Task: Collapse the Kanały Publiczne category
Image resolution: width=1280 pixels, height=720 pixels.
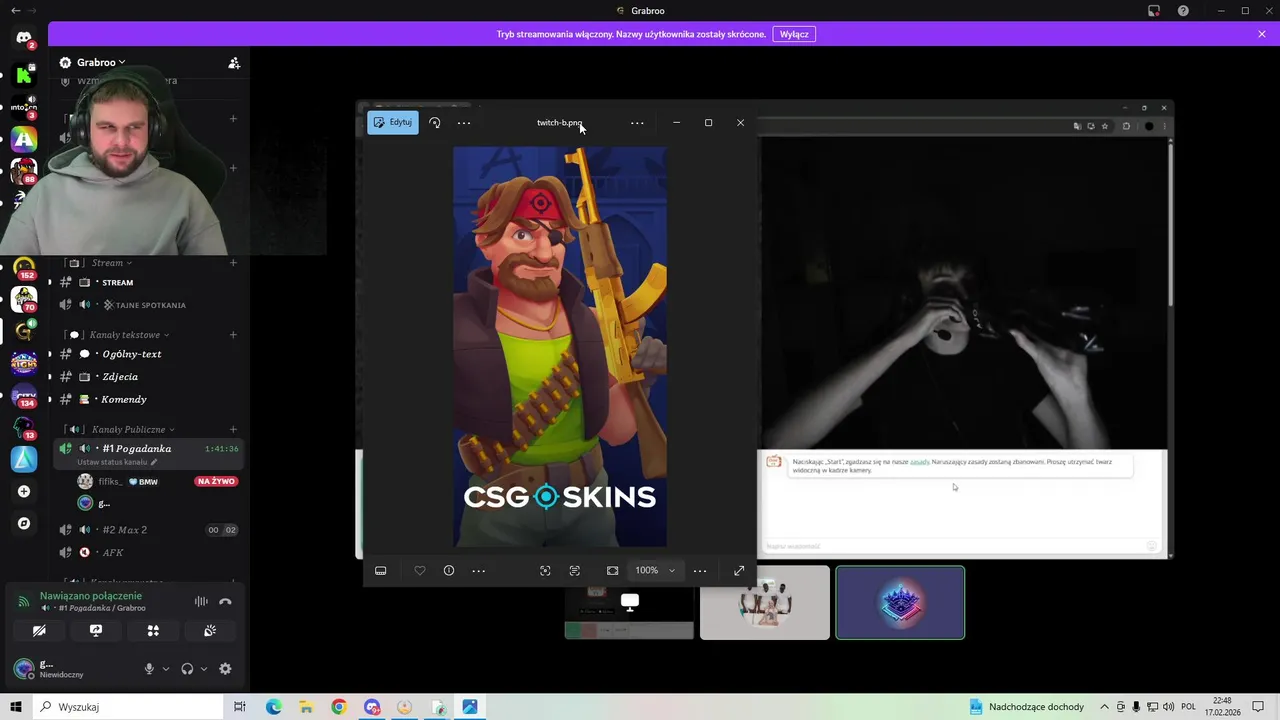Action: click(133, 430)
